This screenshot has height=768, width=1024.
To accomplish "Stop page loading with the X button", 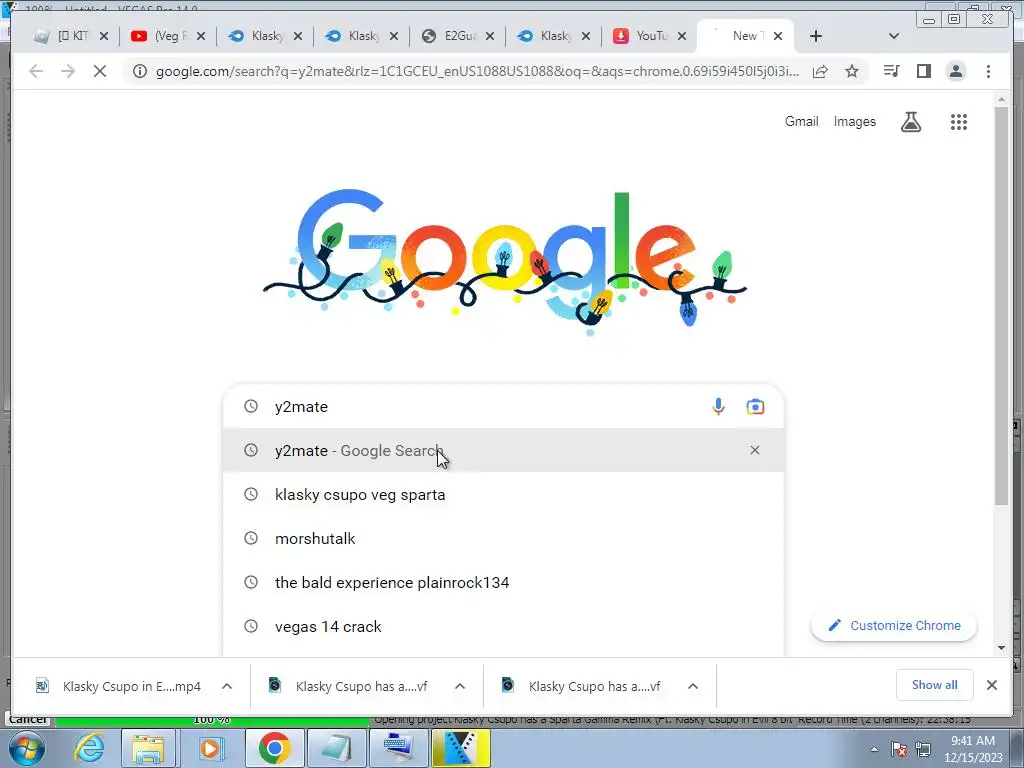I will tap(100, 71).
